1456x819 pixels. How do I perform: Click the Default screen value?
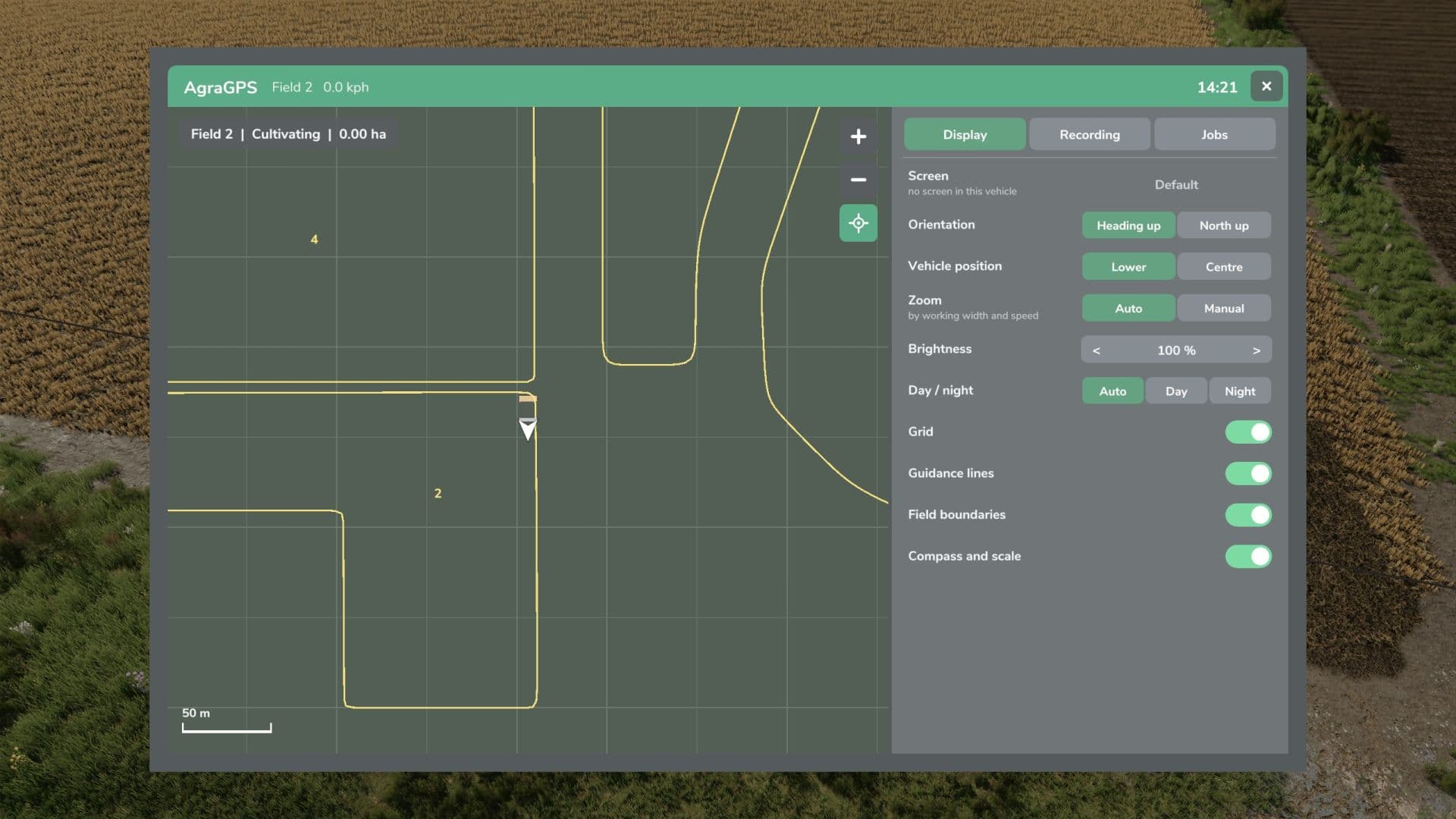1176,184
